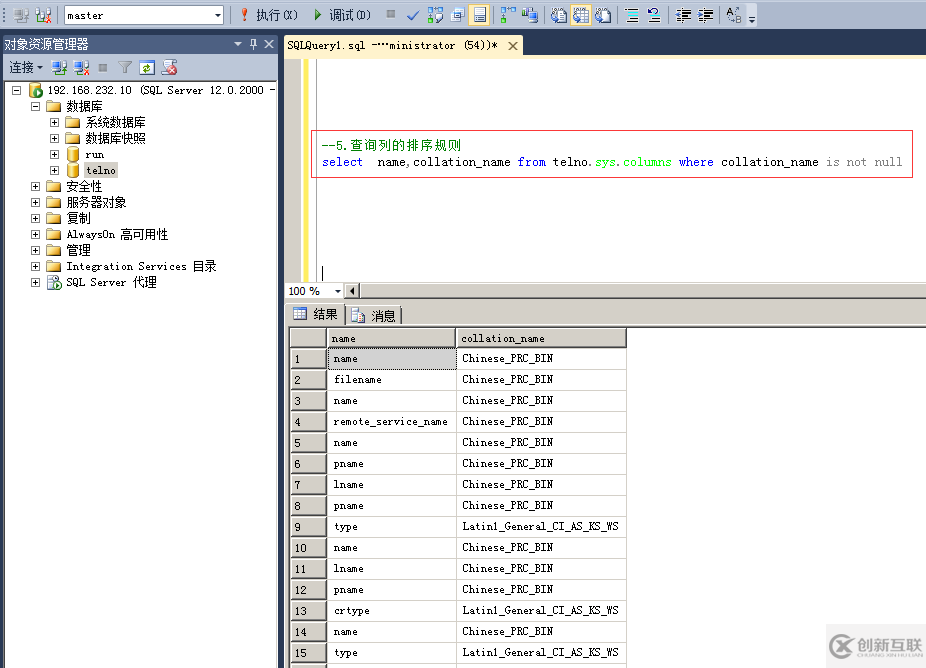Click the 调试(D) debug button
The image size is (926, 668).
[341, 15]
